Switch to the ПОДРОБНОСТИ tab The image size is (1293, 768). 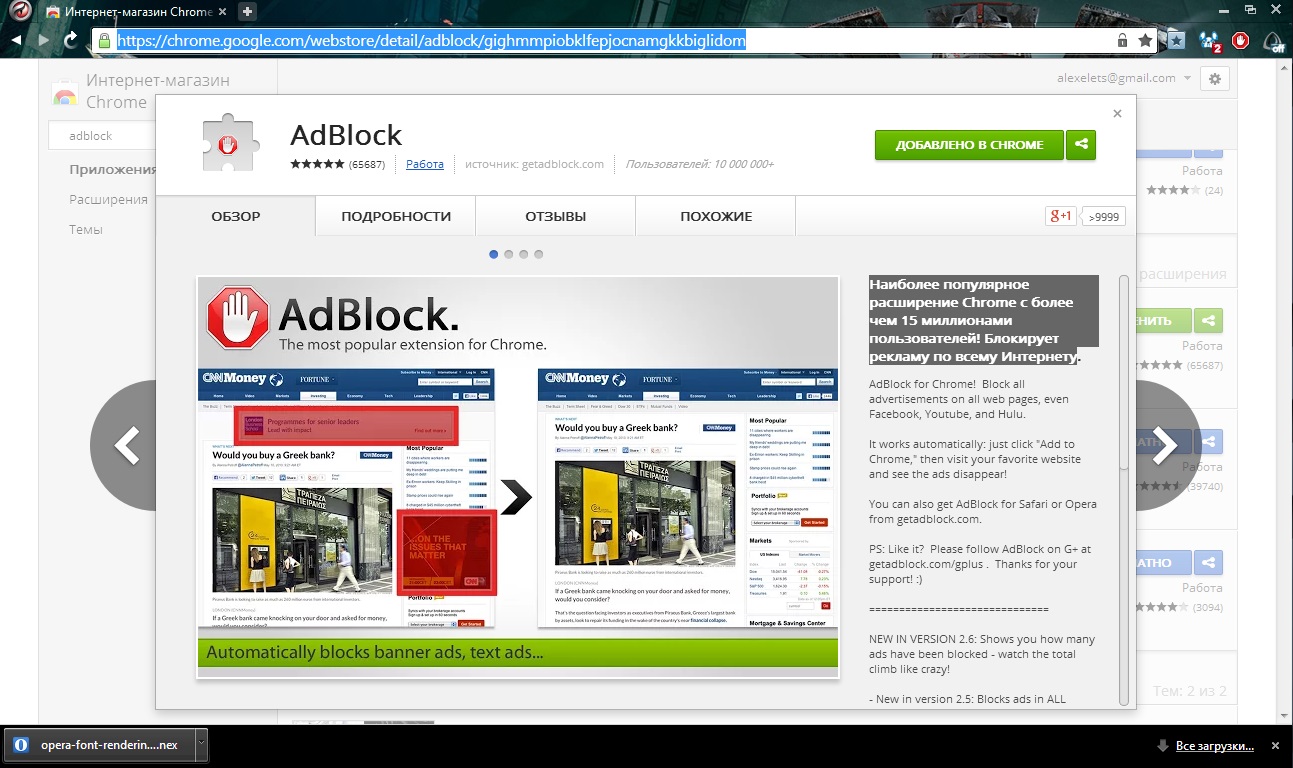(x=396, y=216)
